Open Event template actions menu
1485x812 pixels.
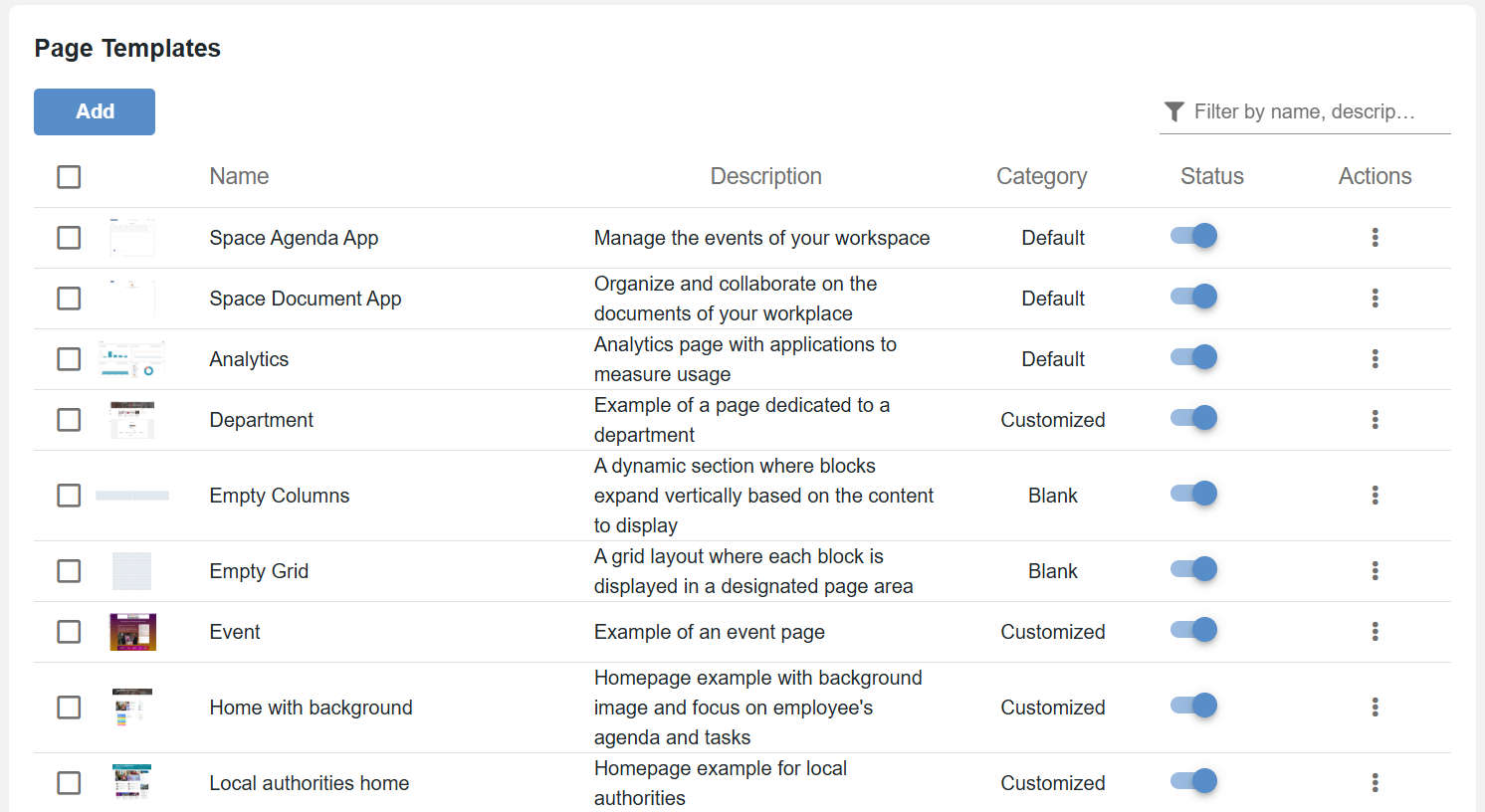click(x=1375, y=631)
